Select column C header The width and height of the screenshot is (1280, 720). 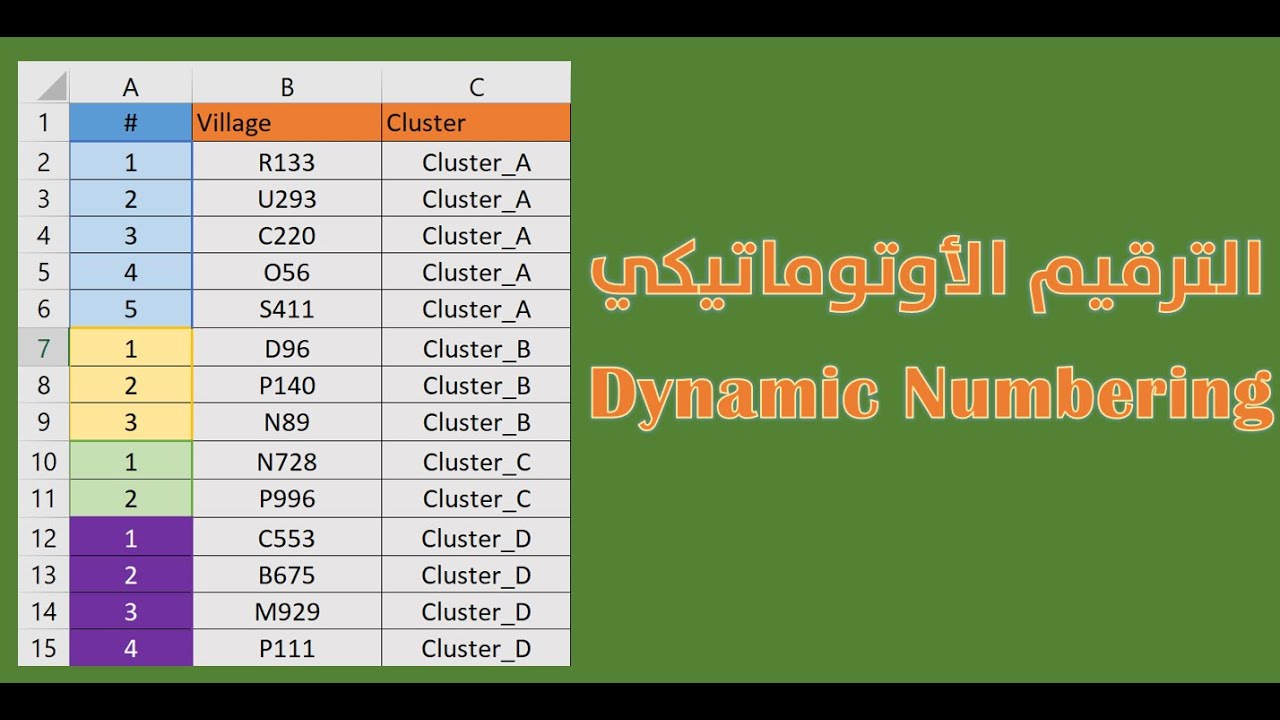pos(476,87)
